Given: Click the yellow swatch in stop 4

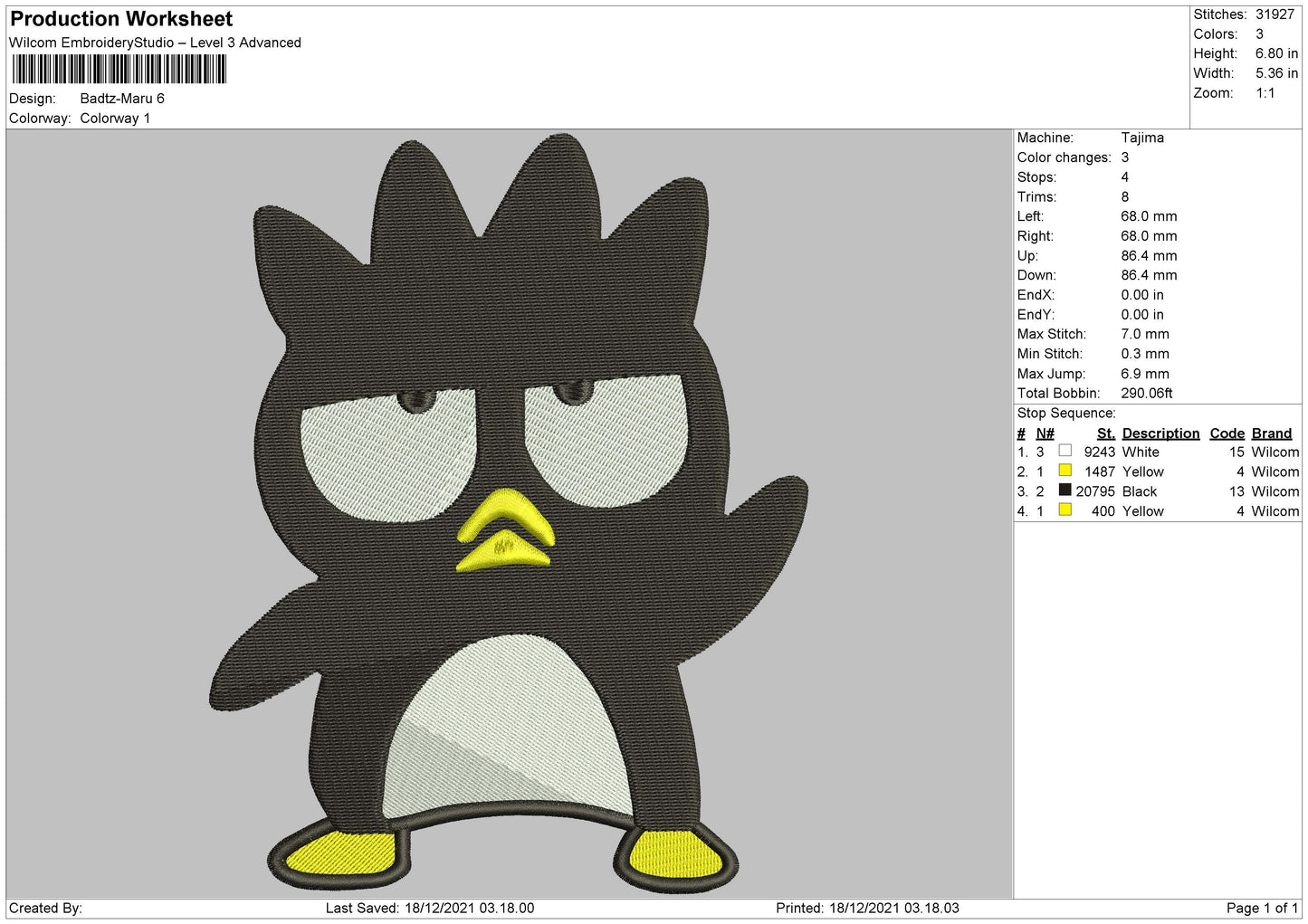Looking at the screenshot, I should pos(1065,510).
